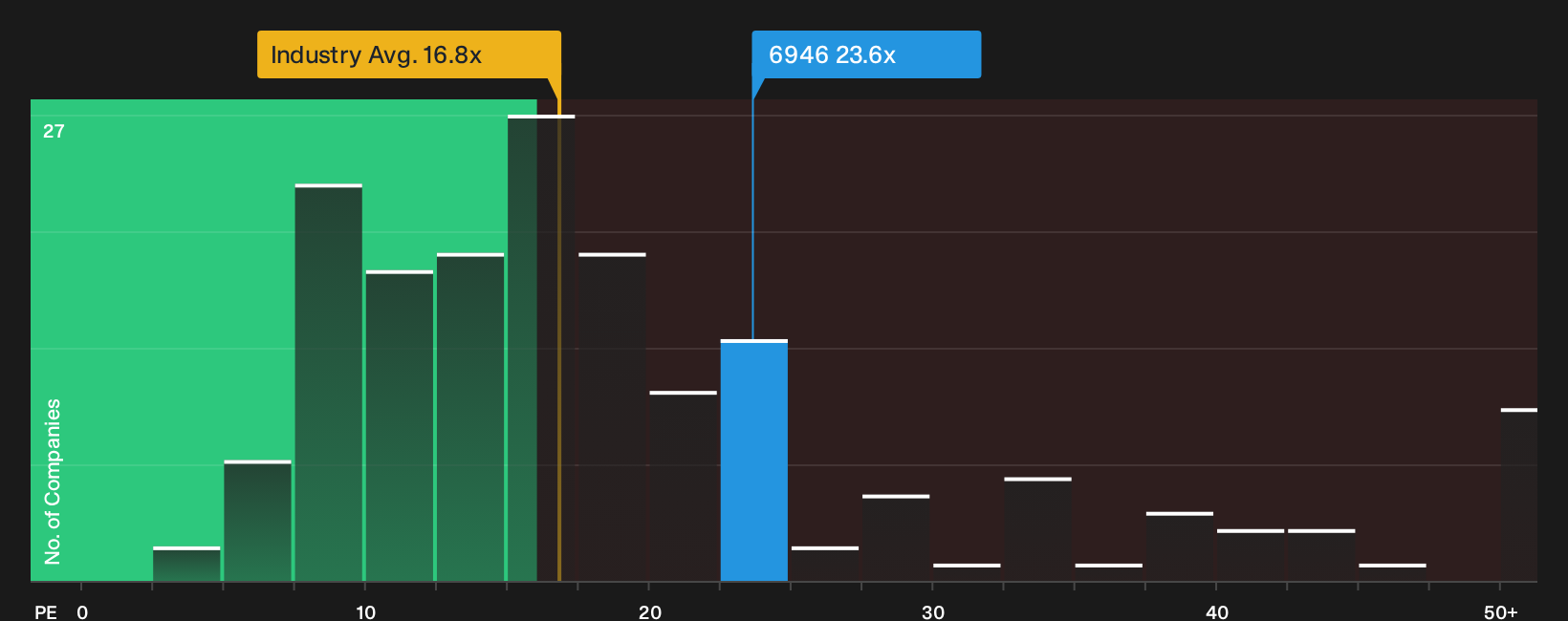1568x621 pixels.
Task: Click the 6946 23.6x blue label
Action: click(x=866, y=54)
